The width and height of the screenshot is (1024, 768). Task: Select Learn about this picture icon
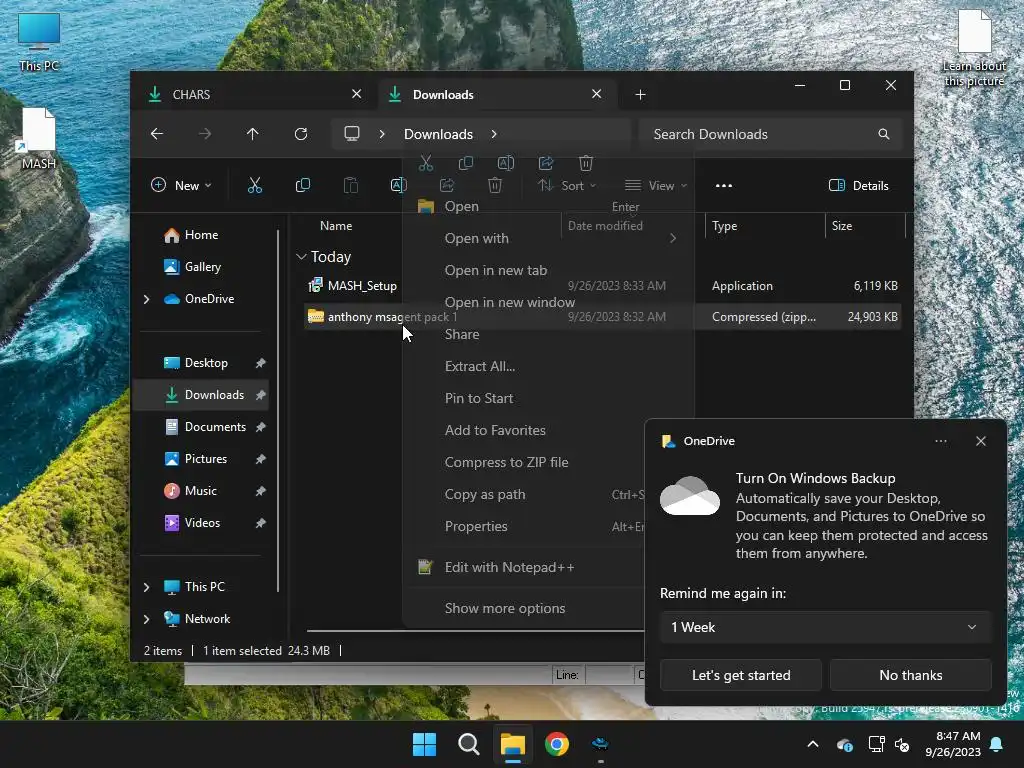[974, 48]
